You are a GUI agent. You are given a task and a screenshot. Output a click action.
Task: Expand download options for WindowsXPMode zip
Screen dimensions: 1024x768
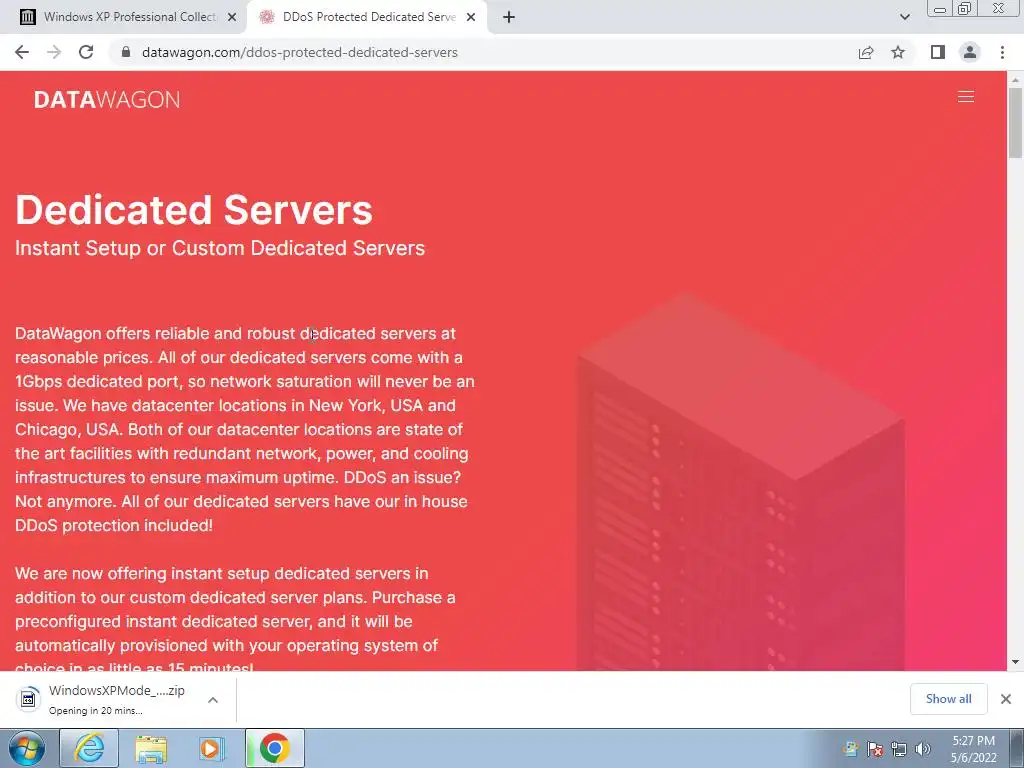(213, 699)
